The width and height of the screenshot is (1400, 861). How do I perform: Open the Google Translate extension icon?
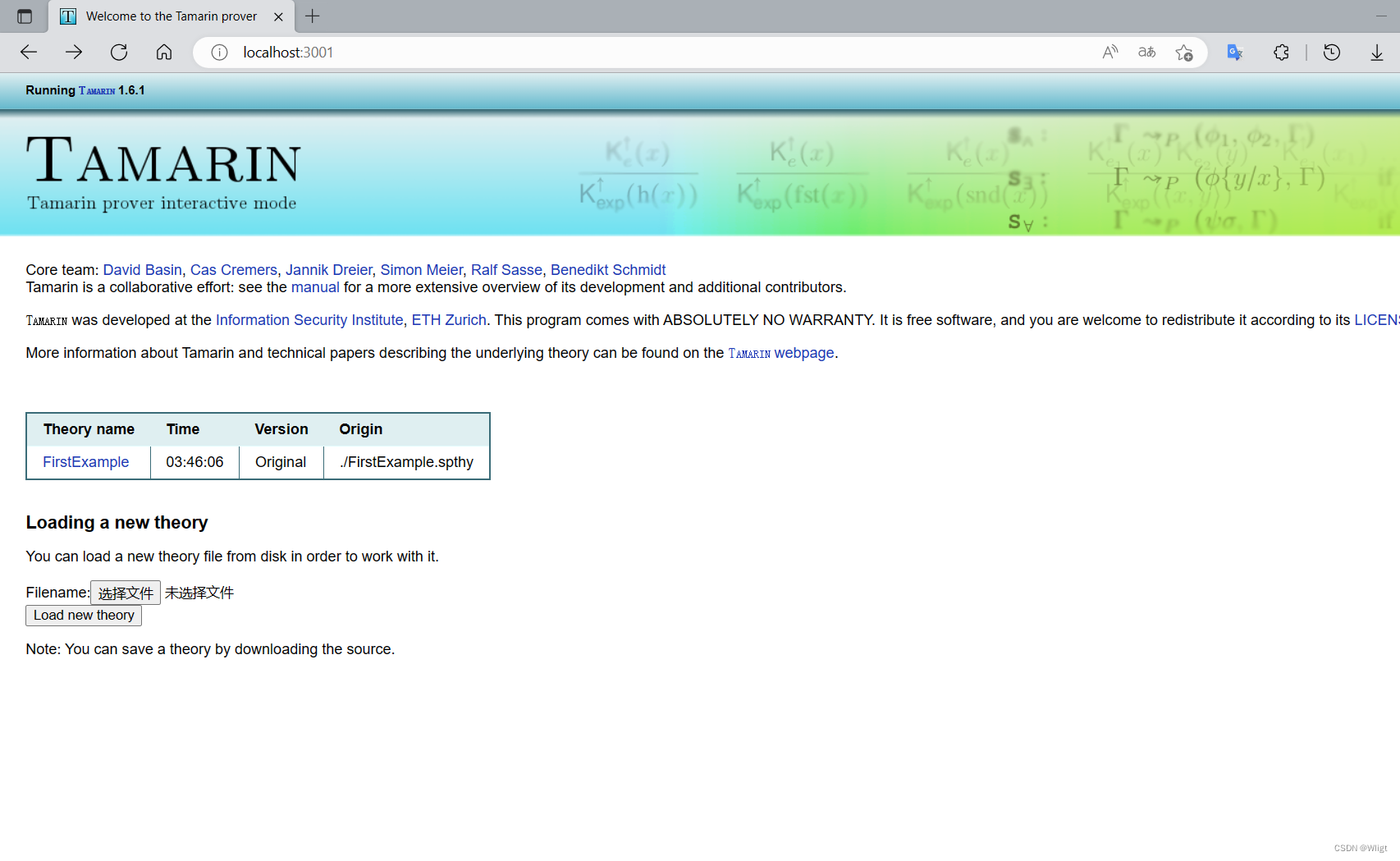[1235, 53]
